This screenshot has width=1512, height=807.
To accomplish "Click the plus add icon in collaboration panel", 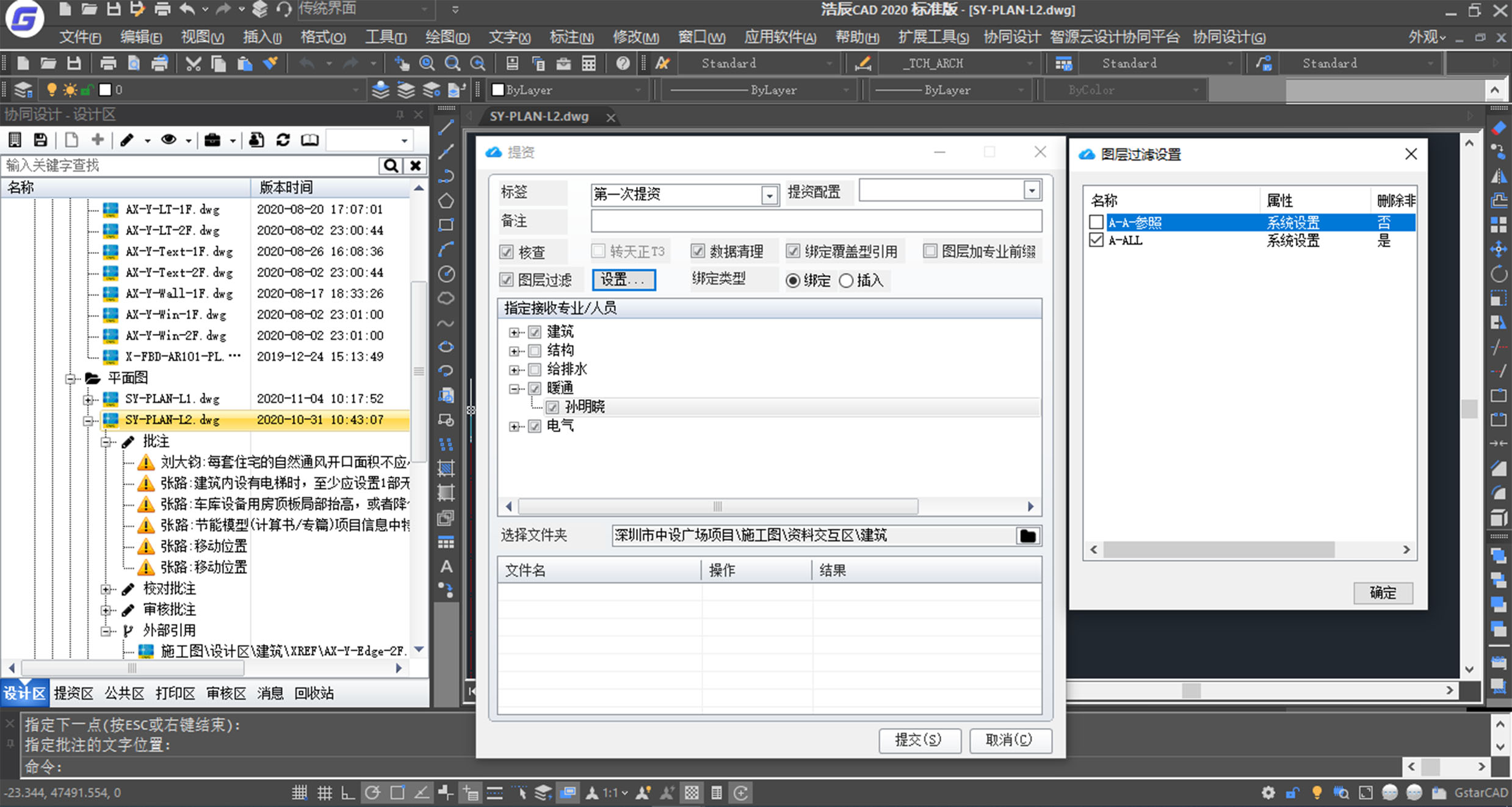I will [97, 140].
